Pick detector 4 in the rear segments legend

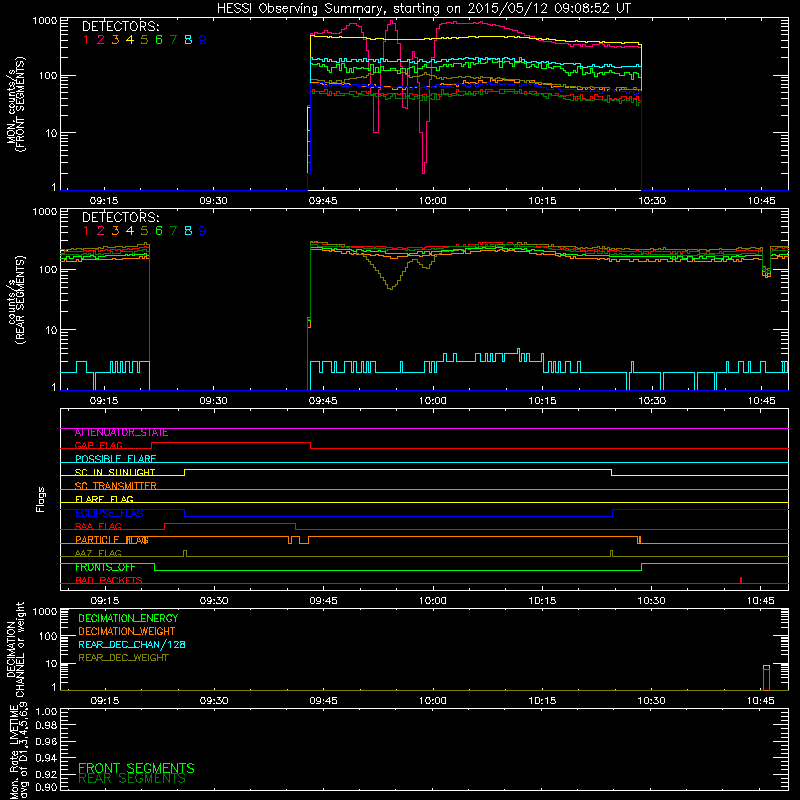tap(130, 231)
